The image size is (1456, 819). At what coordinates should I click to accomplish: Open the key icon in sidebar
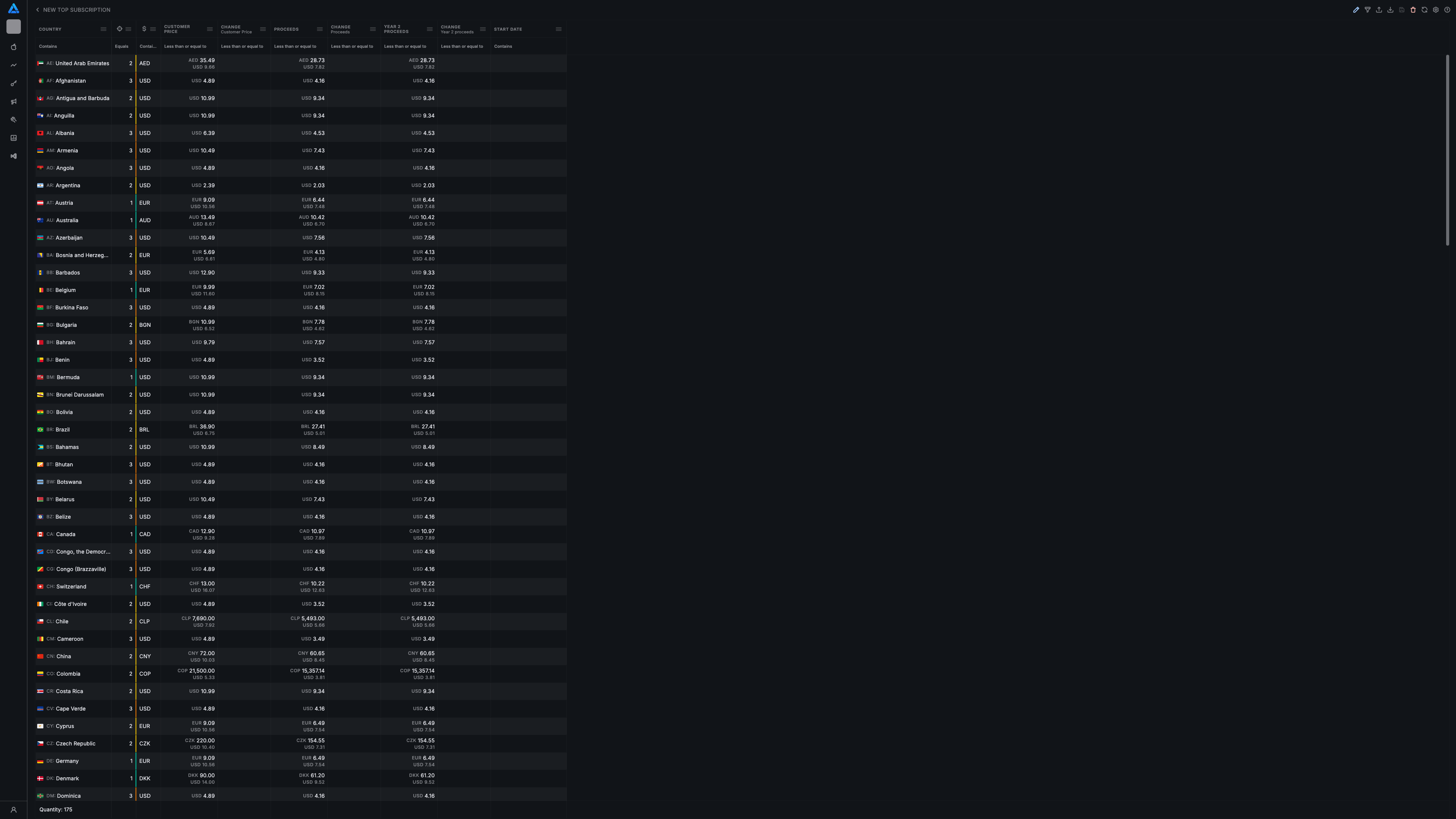[14, 84]
